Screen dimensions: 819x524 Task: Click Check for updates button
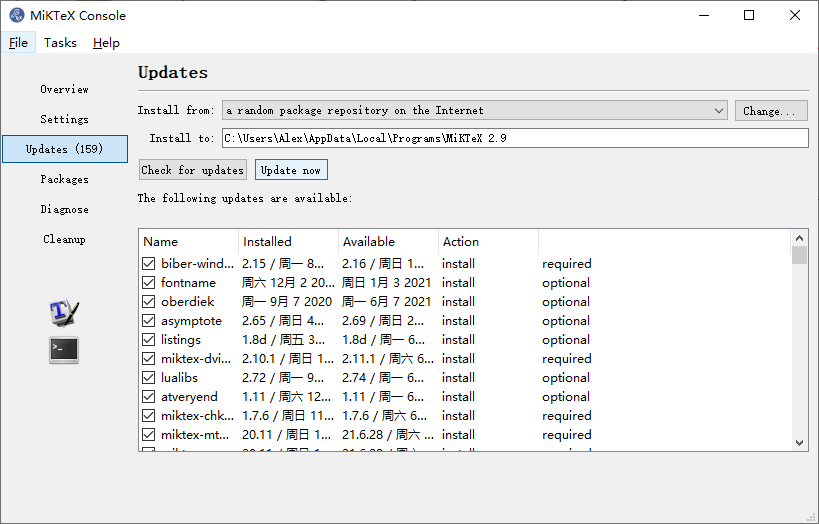[193, 170]
